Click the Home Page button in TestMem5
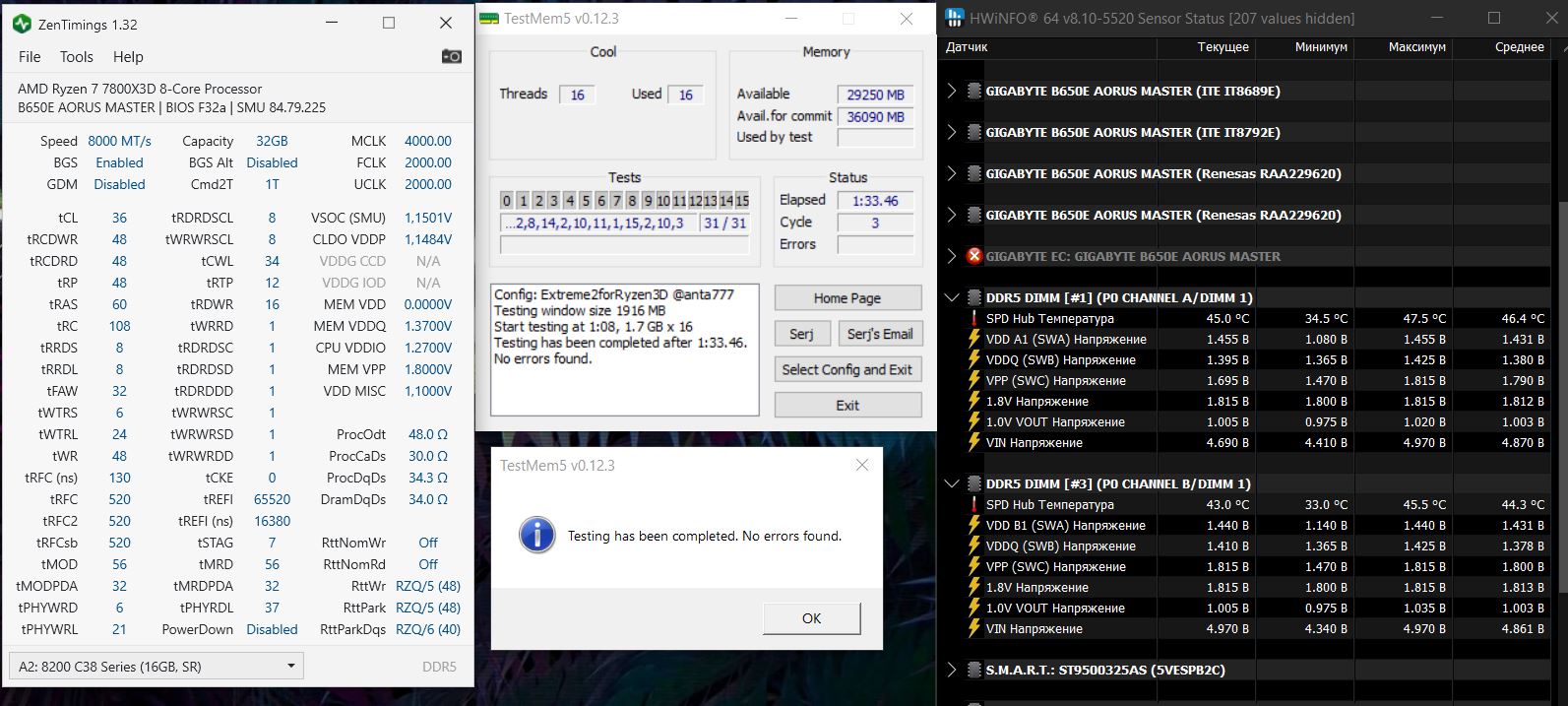The image size is (1568, 706). pos(847,298)
